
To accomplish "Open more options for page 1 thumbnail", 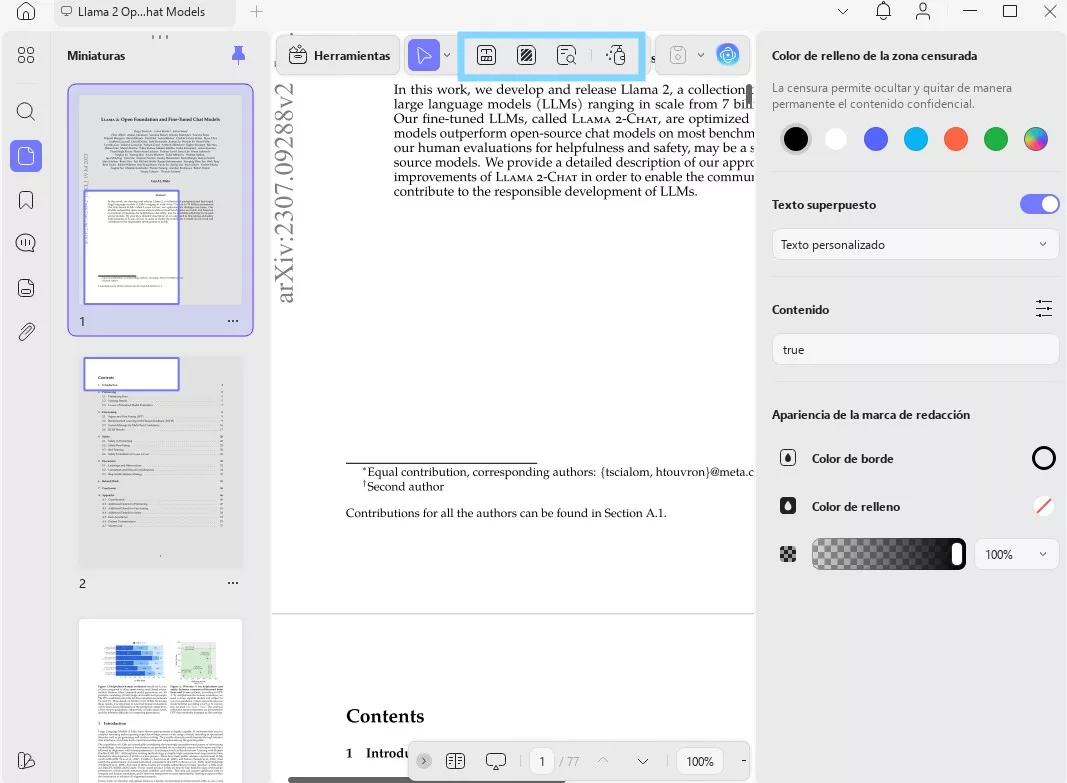I will coord(233,321).
